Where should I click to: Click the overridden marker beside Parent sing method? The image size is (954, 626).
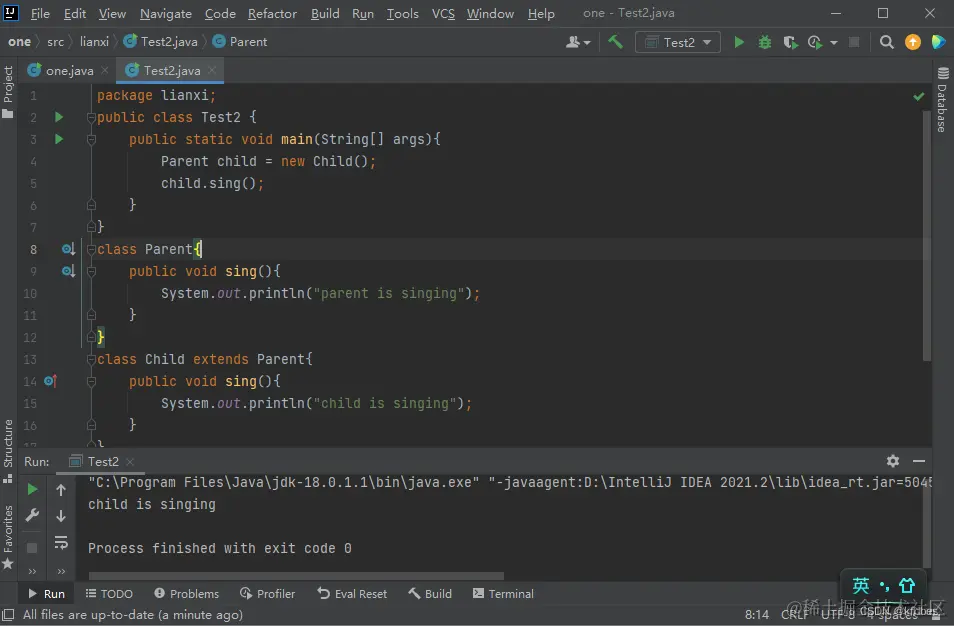point(68,271)
